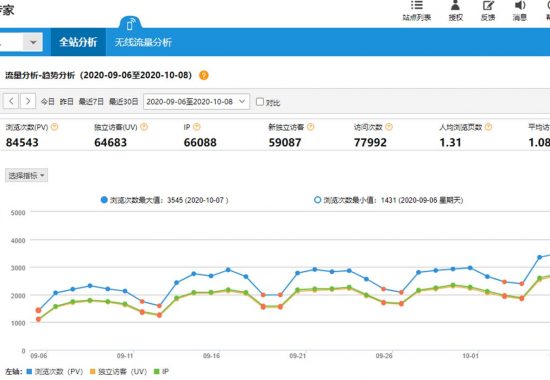Go to next date range arrow
Image resolution: width=550 pixels, height=380 pixels.
28,101
